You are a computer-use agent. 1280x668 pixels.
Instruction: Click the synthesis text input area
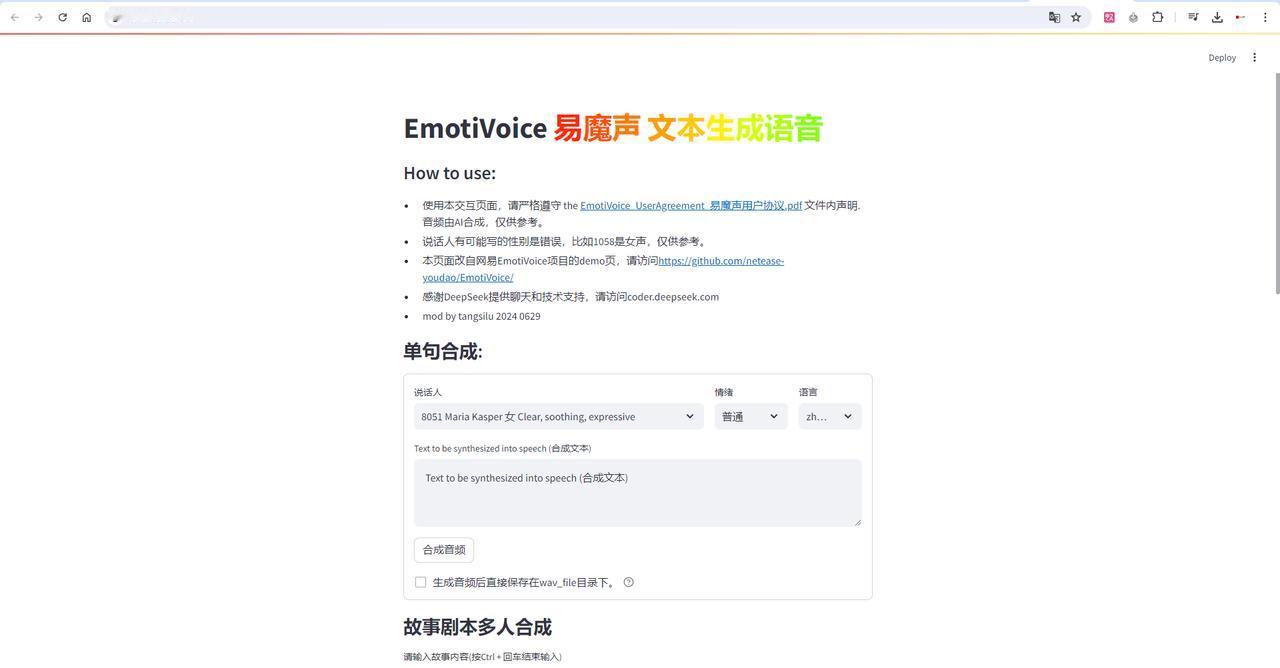click(x=637, y=492)
